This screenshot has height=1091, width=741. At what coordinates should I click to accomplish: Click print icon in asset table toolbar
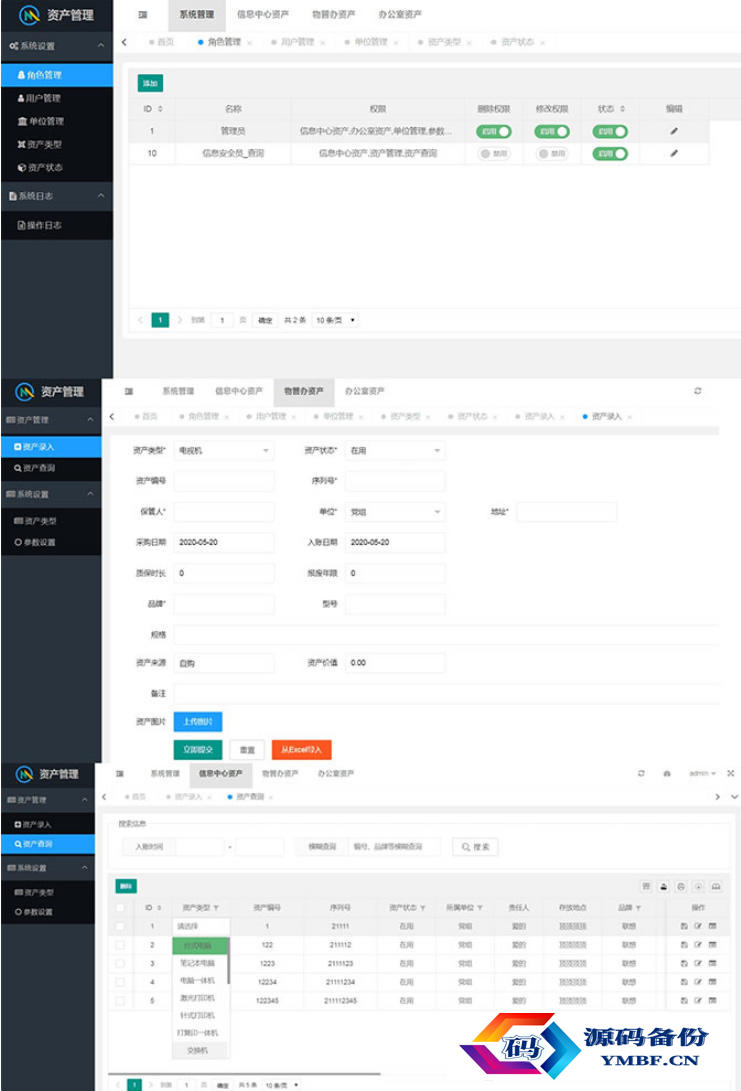coord(681,886)
